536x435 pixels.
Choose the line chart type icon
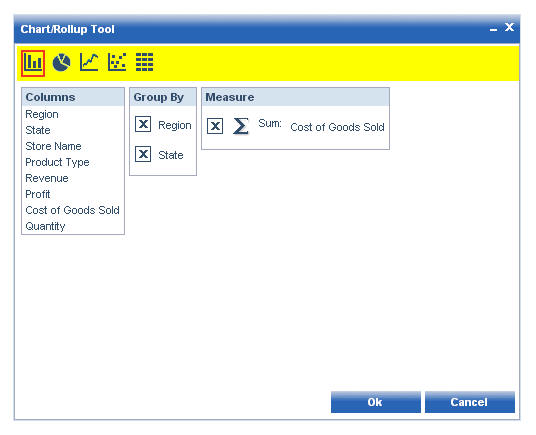pyautogui.click(x=89, y=62)
